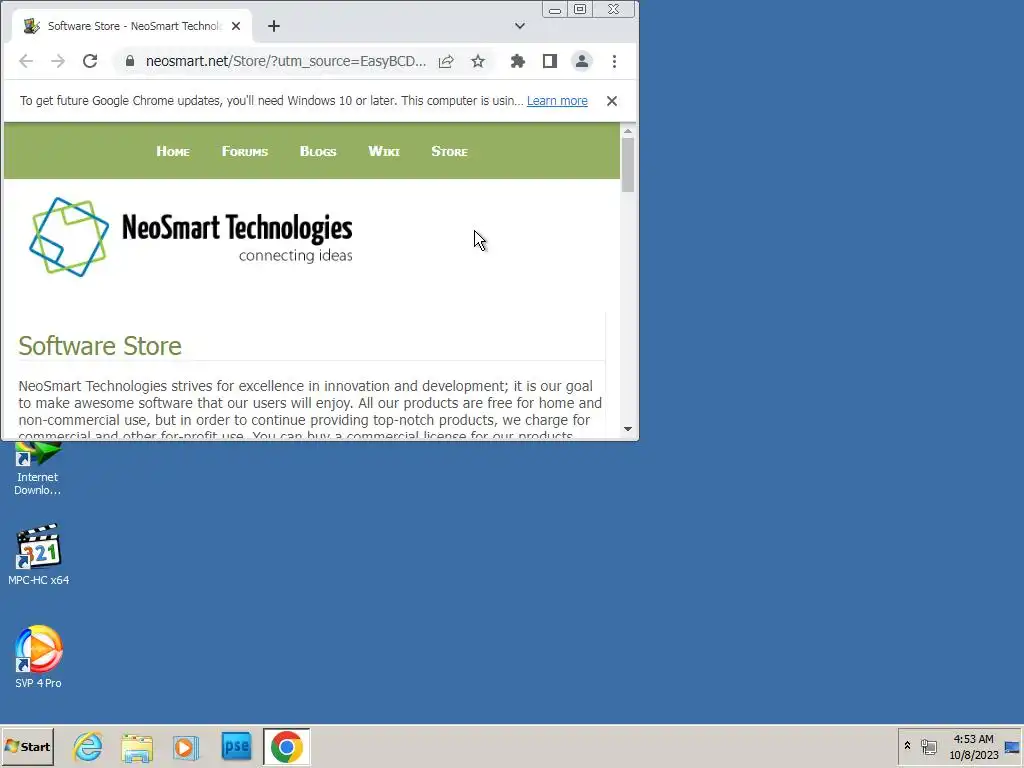Screen dimensions: 1024x768
Task: Open the Chrome extensions puzzle icon
Action: pyautogui.click(x=518, y=61)
